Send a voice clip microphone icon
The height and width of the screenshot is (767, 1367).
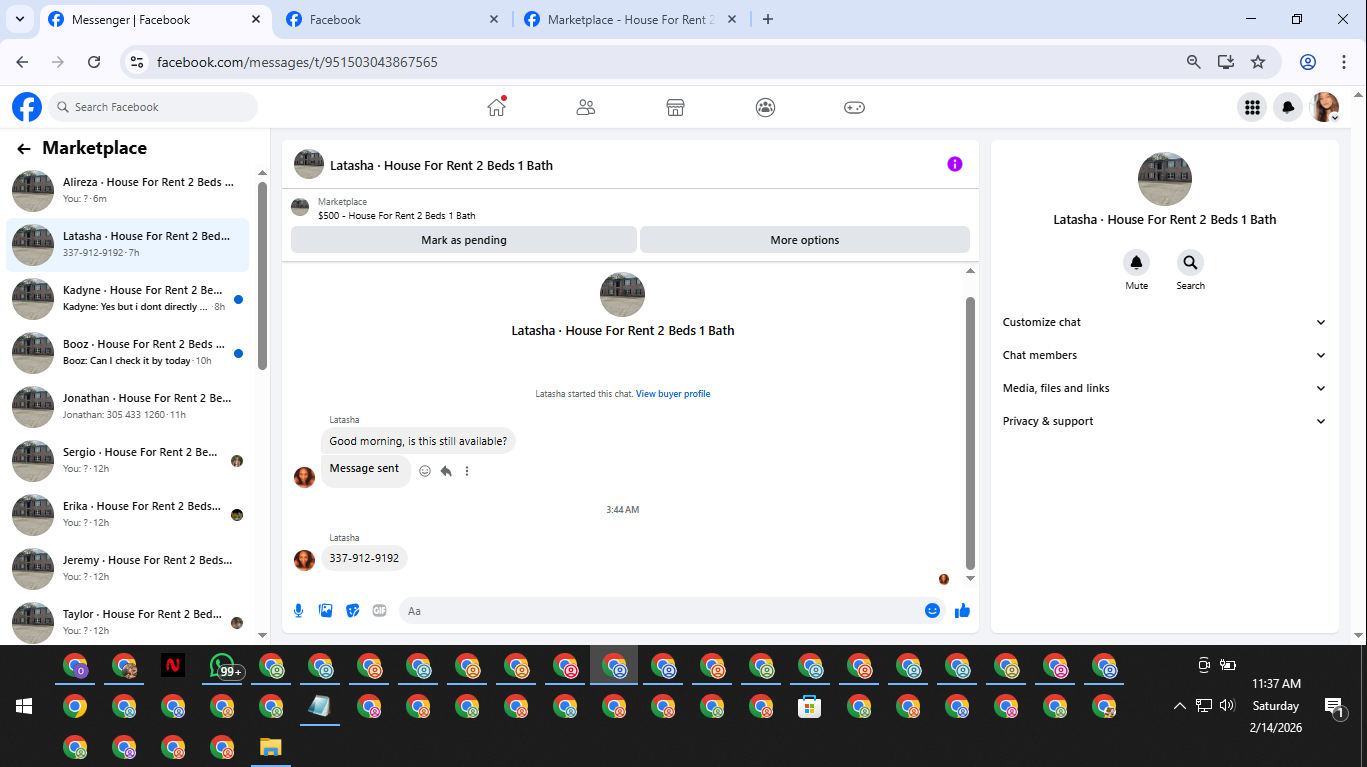pyautogui.click(x=298, y=610)
